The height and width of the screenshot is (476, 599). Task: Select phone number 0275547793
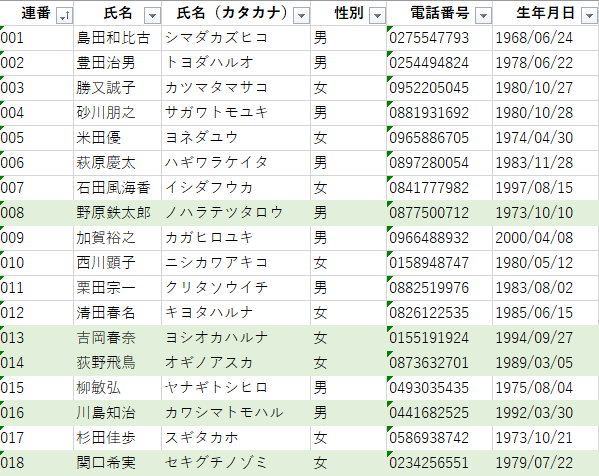coord(439,38)
